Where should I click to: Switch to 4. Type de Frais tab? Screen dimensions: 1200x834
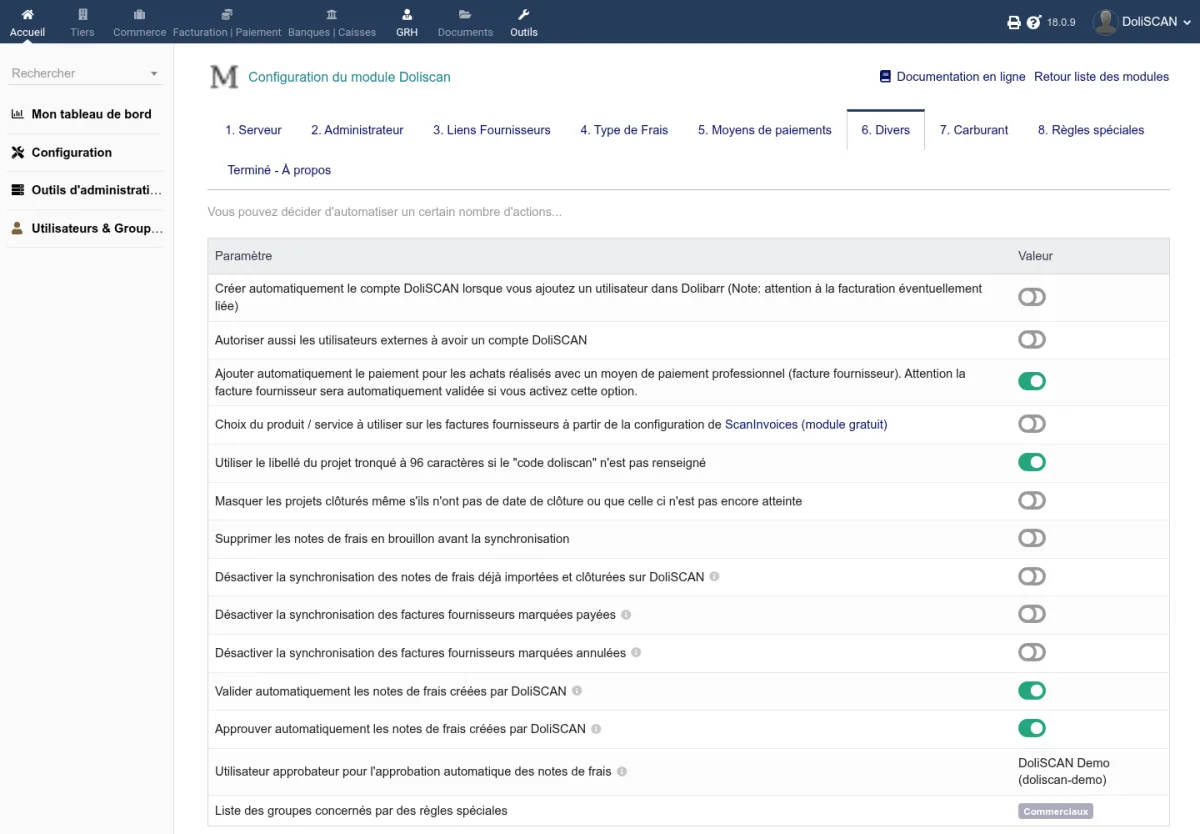[624, 130]
